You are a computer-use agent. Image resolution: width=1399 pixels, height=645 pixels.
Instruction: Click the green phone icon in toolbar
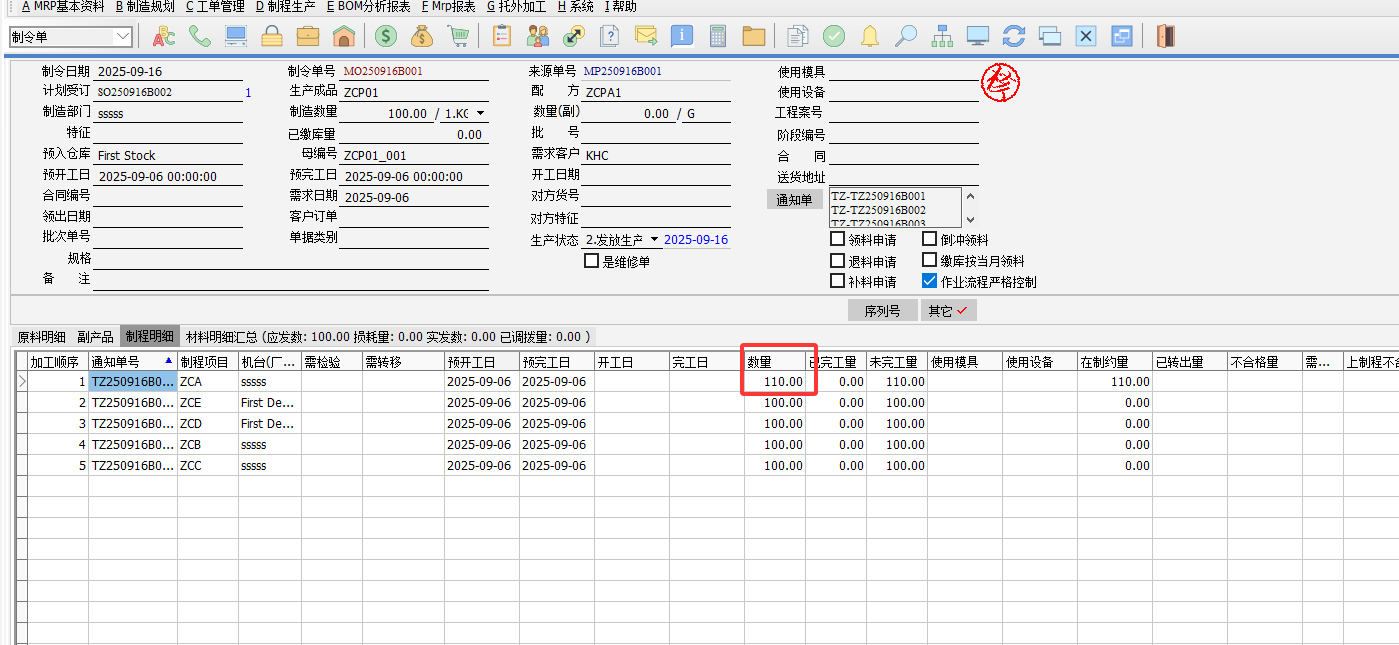[x=200, y=37]
